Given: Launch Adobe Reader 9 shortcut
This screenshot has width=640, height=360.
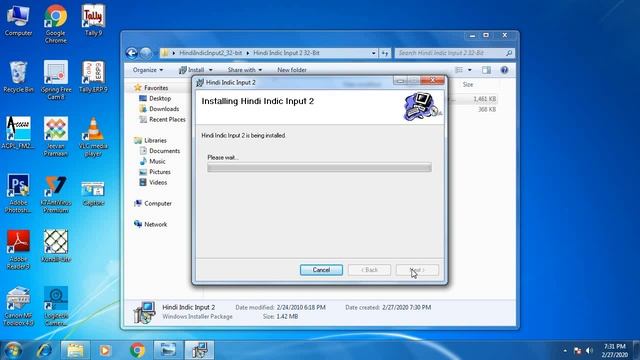Looking at the screenshot, I should tap(18, 250).
